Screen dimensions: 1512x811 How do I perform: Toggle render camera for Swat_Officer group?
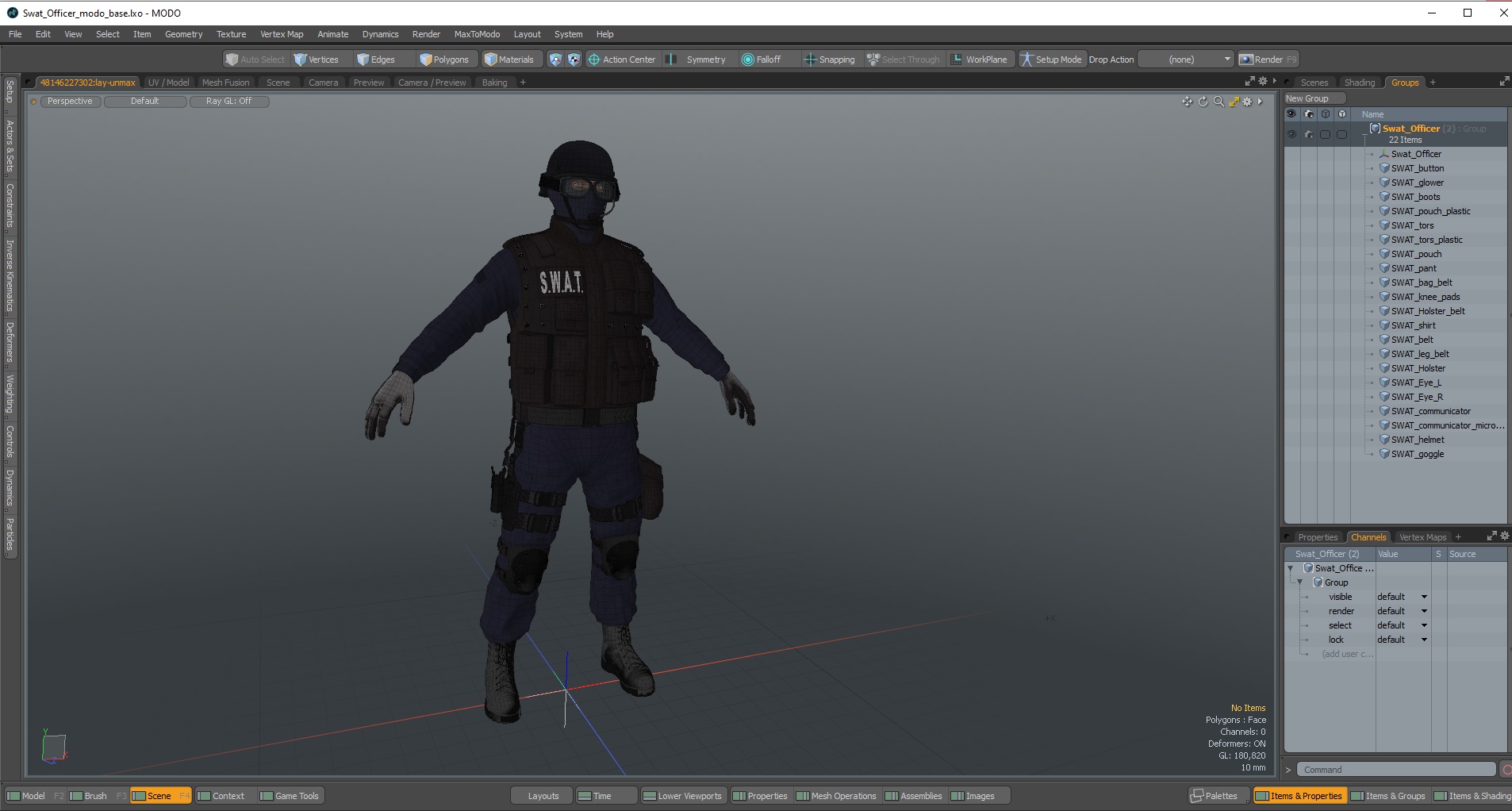click(1309, 134)
